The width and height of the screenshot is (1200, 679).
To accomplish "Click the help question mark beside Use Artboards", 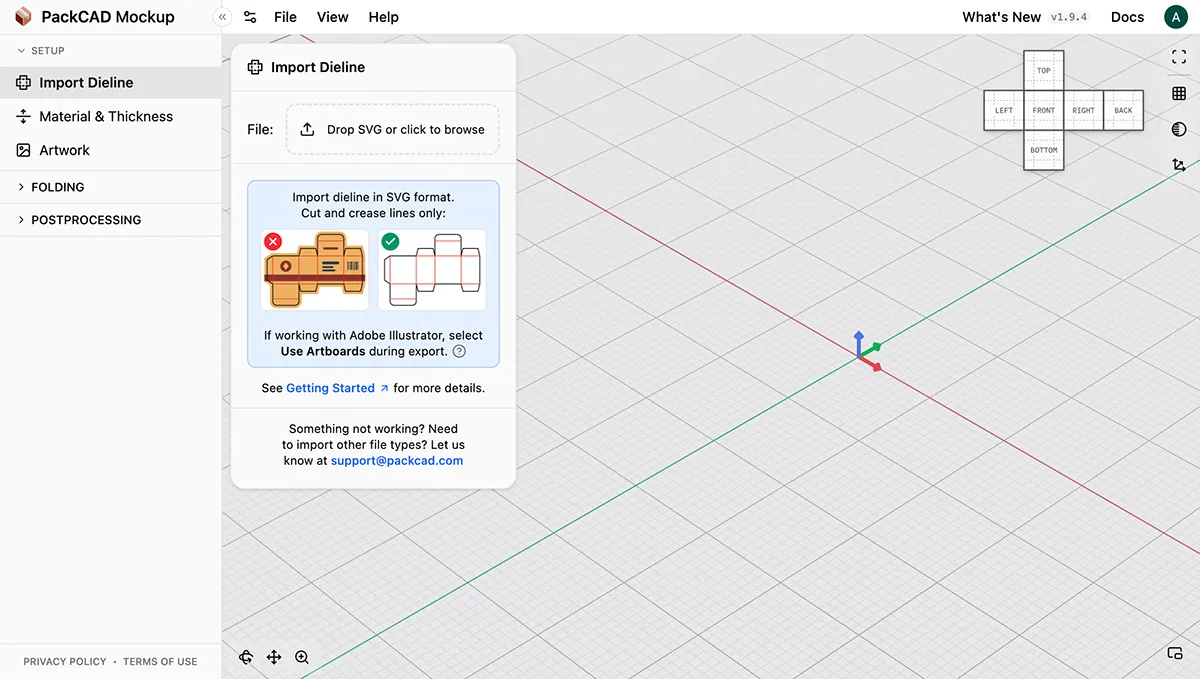I will [x=459, y=352].
